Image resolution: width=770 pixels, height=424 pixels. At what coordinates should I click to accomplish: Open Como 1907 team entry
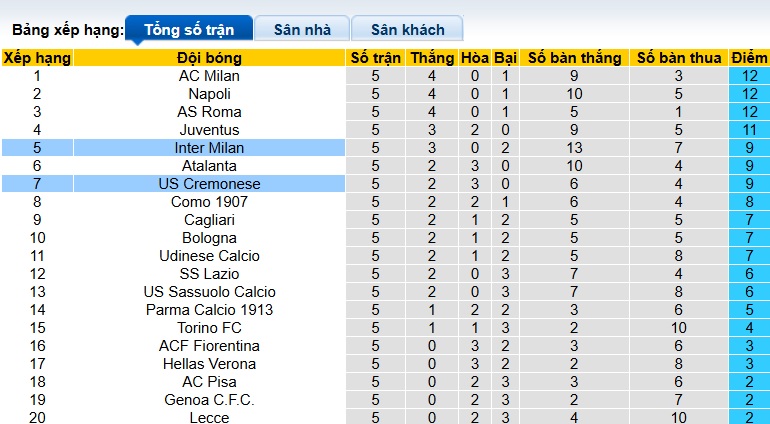click(209, 202)
